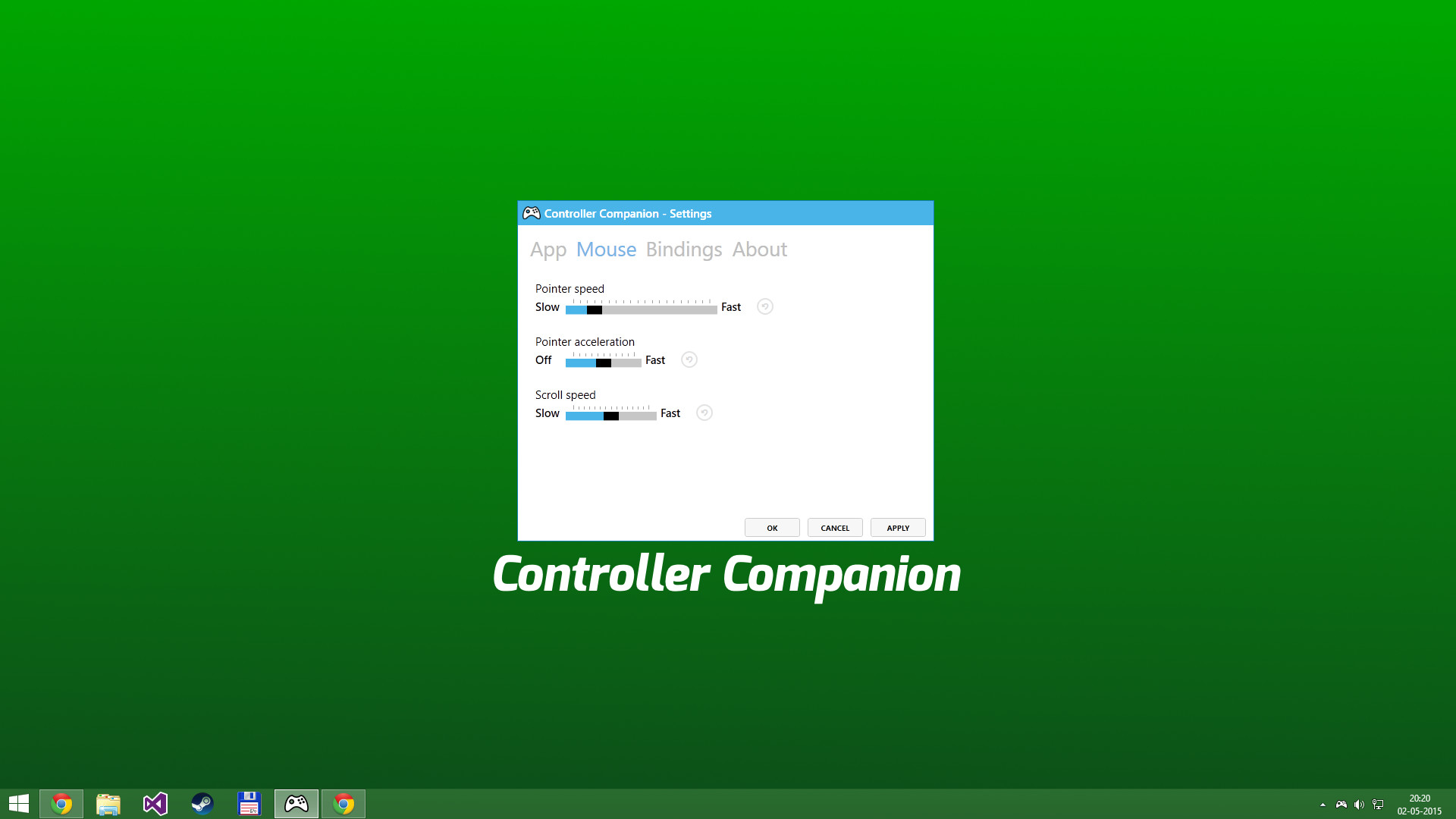
Task: Open Visual Studio from the taskbar
Action: (155, 803)
